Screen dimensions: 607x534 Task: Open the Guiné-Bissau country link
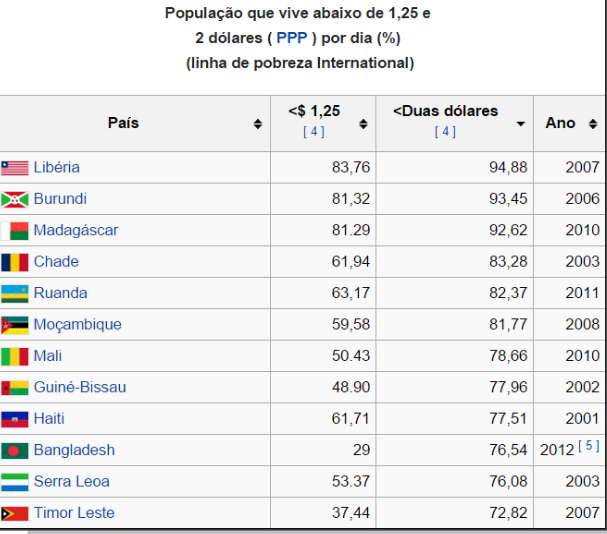tap(80, 387)
